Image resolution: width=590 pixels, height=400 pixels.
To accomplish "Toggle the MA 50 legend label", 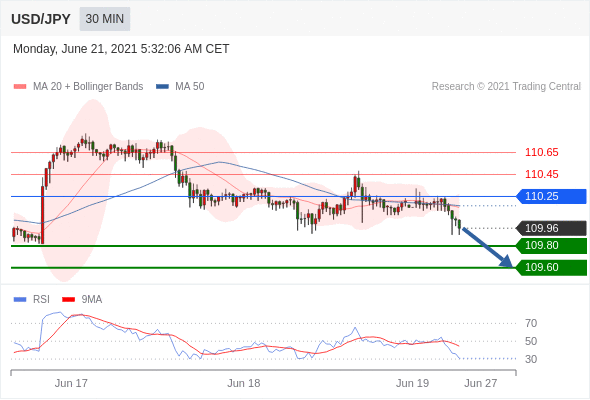I will [190, 87].
